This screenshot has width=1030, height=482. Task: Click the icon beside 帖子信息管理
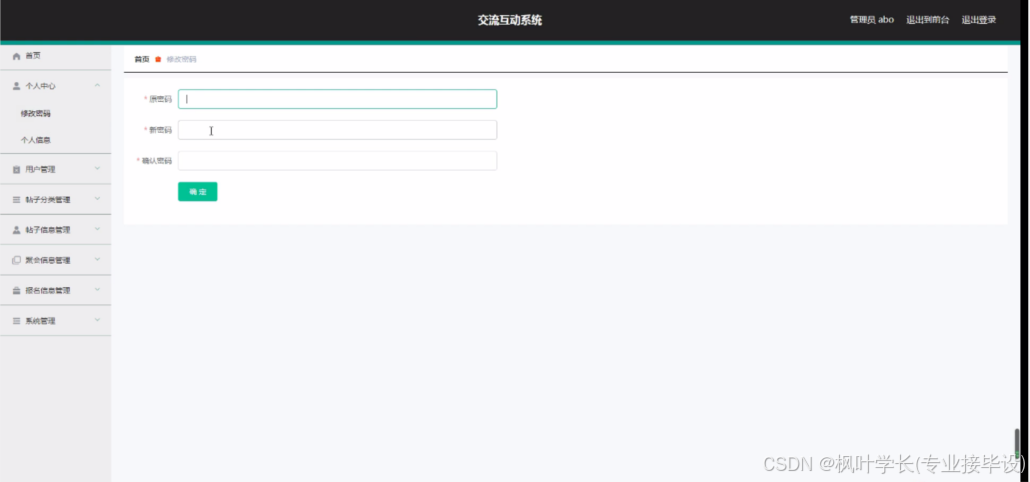(16, 230)
